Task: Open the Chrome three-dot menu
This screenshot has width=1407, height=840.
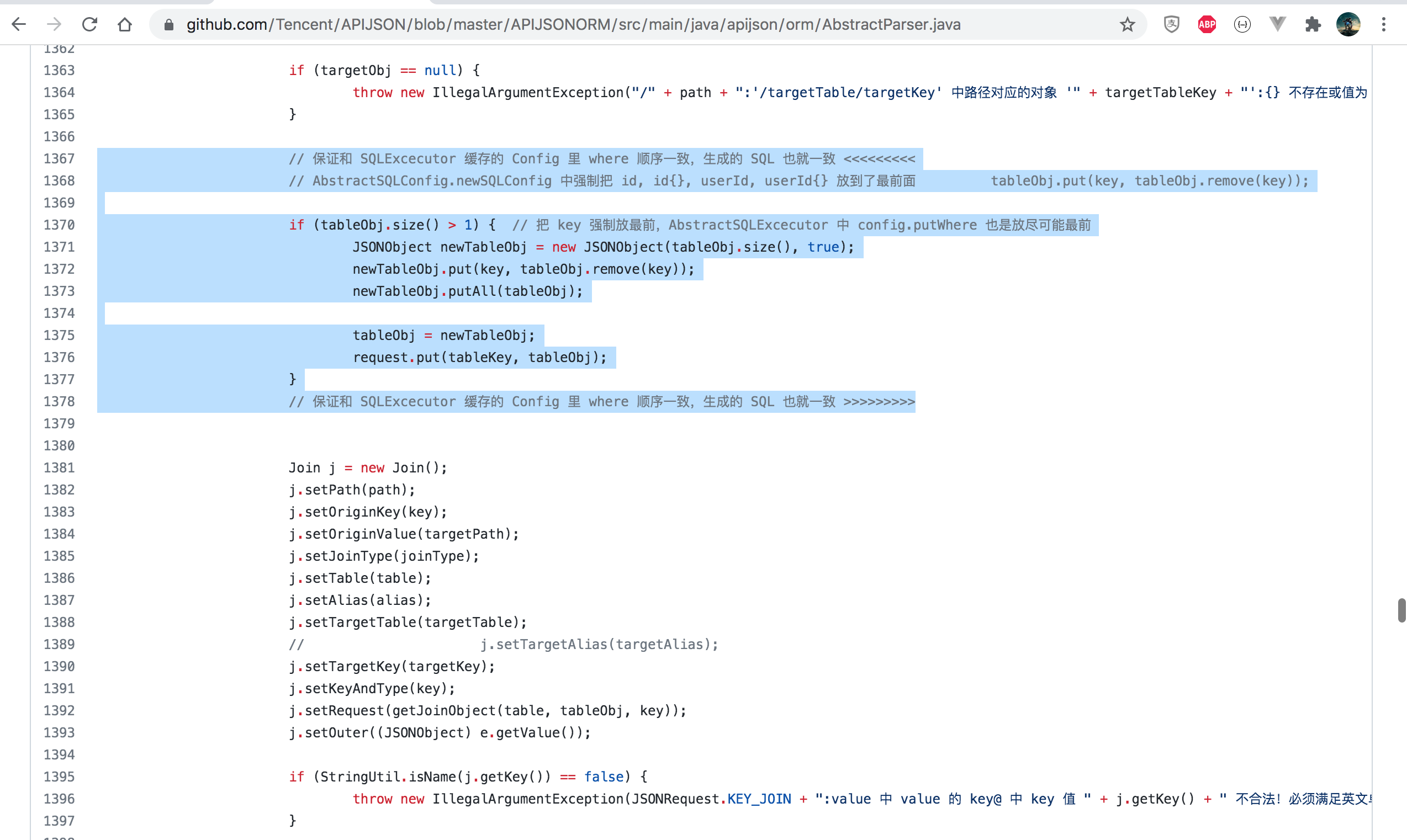Action: [x=1383, y=24]
